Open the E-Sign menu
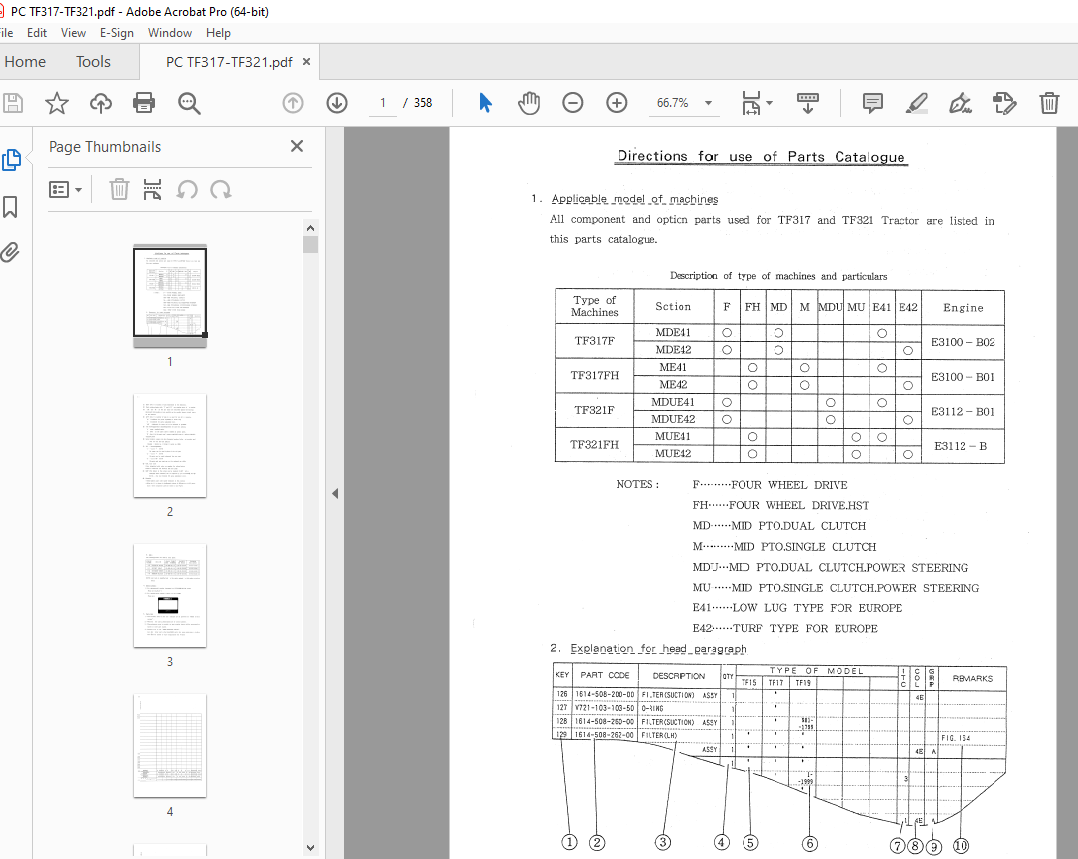The image size is (1078, 859). (116, 32)
